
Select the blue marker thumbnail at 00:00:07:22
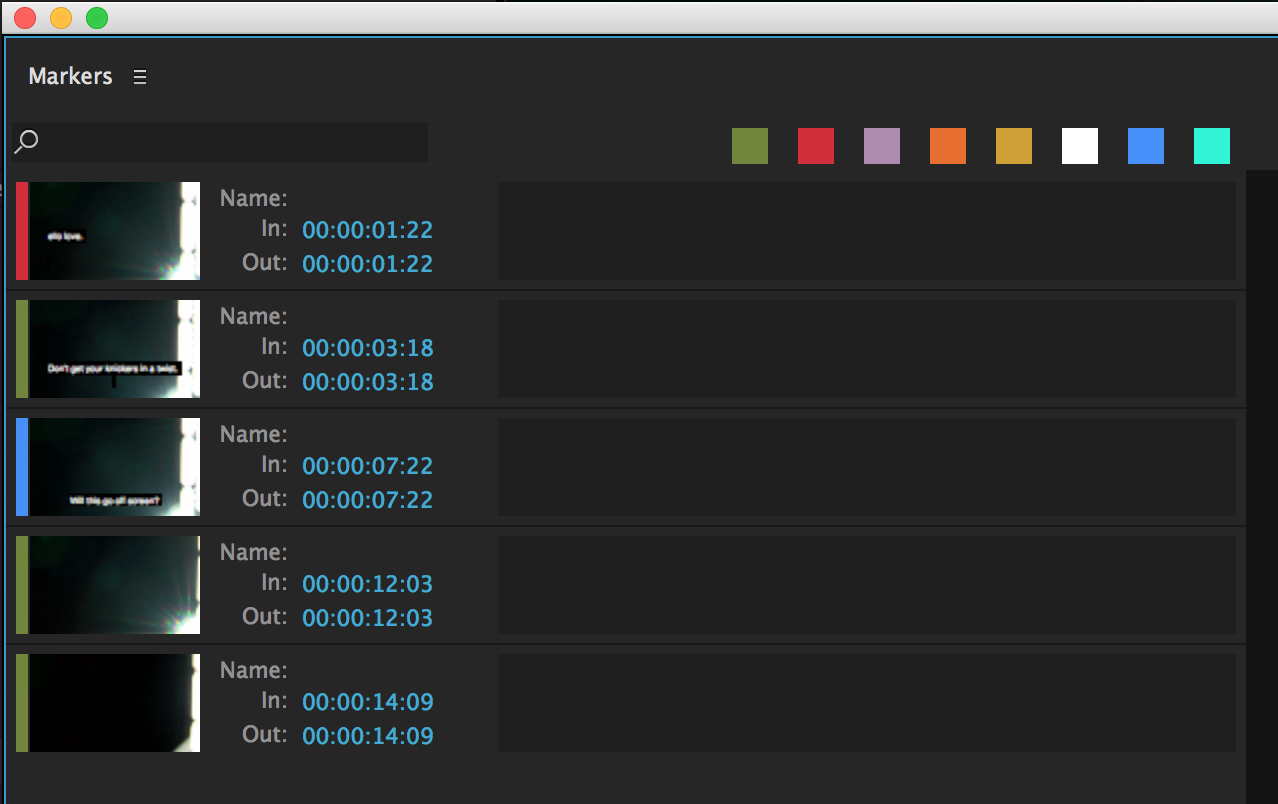tap(114, 467)
